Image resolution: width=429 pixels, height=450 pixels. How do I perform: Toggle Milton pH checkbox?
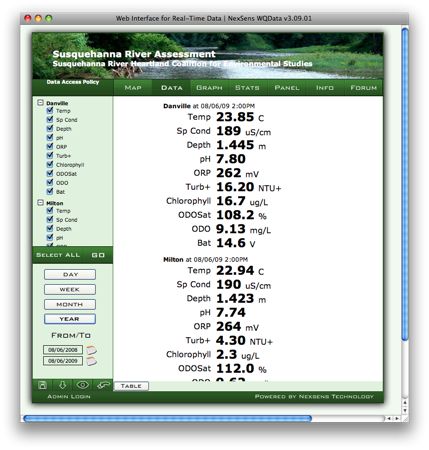click(x=50, y=237)
